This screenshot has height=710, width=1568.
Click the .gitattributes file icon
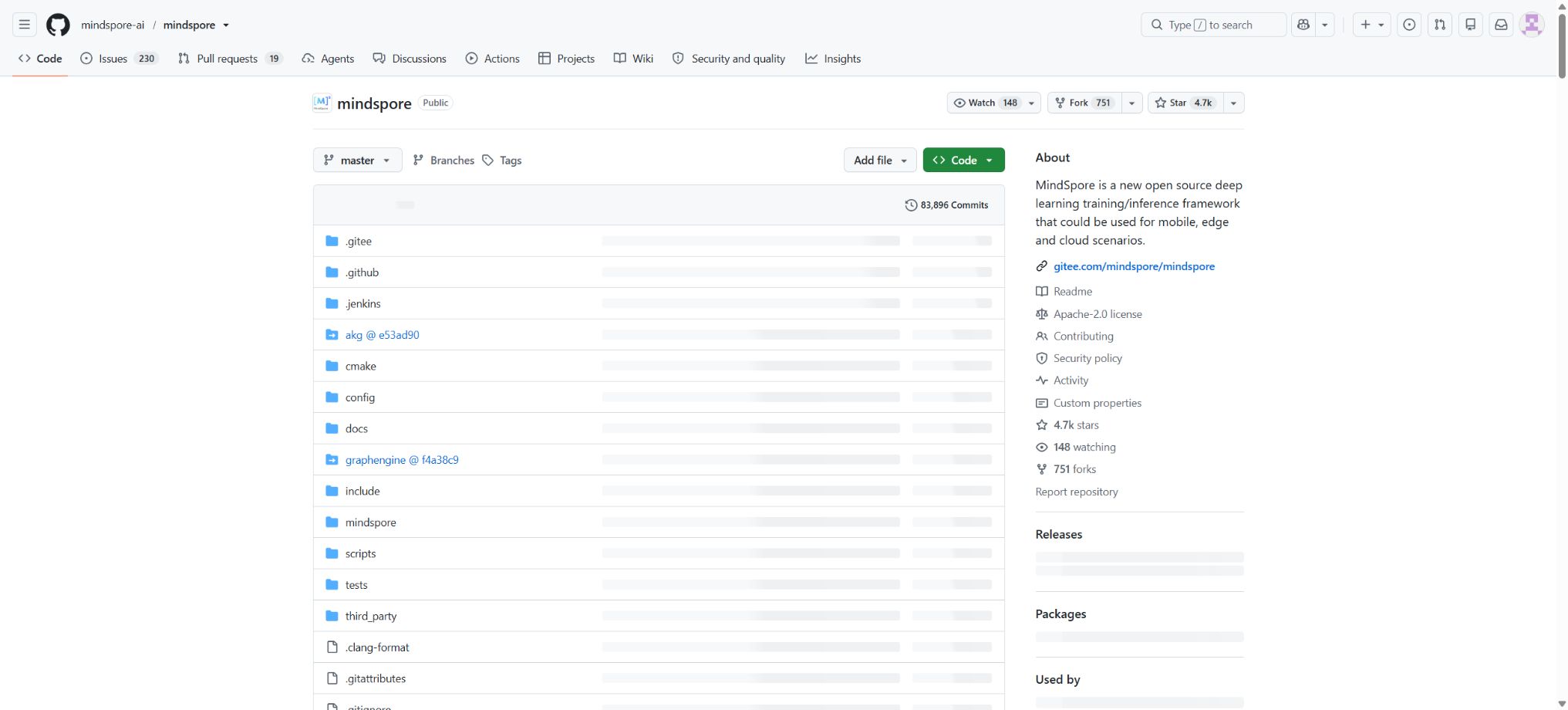click(332, 678)
